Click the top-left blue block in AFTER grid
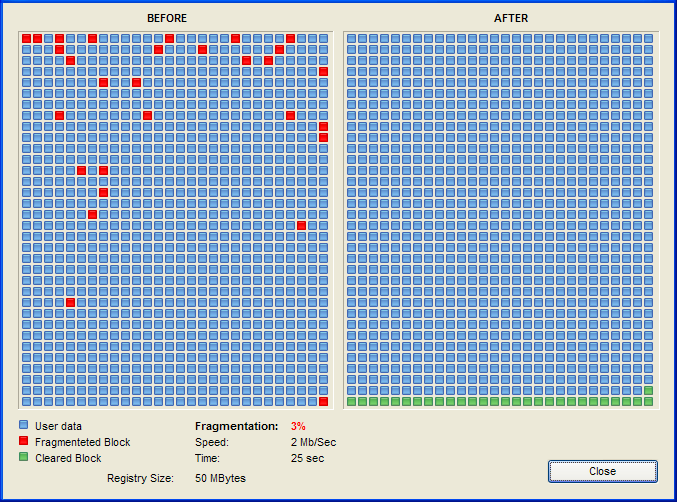 point(351,39)
